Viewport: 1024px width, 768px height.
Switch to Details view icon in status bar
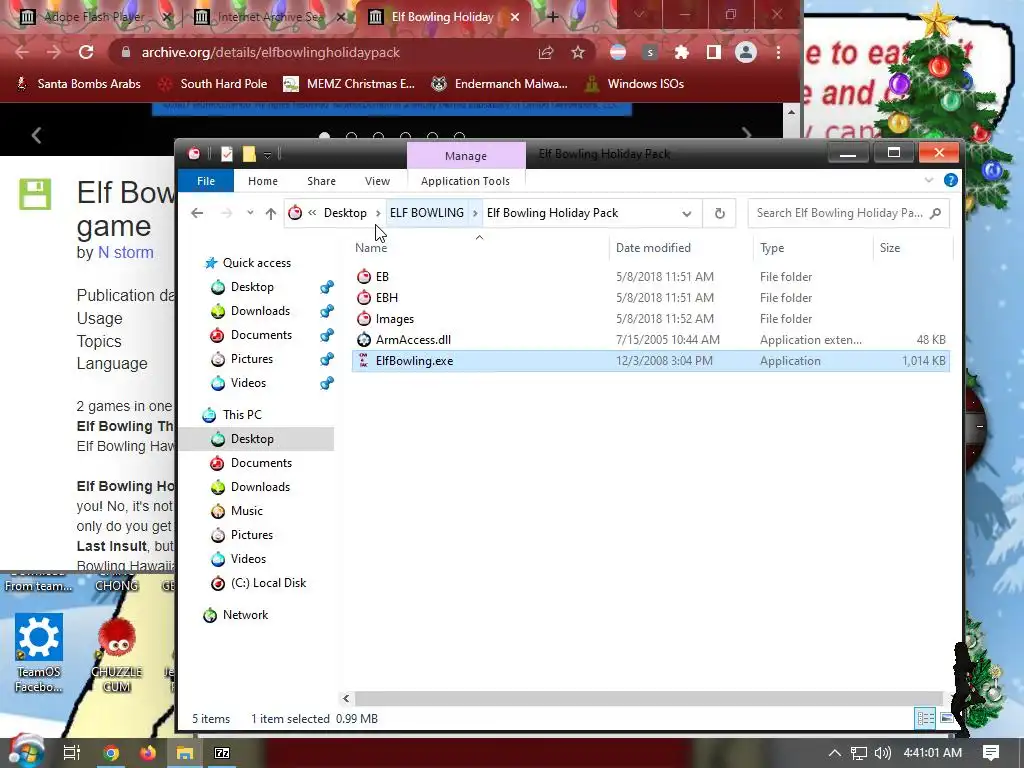coord(925,718)
